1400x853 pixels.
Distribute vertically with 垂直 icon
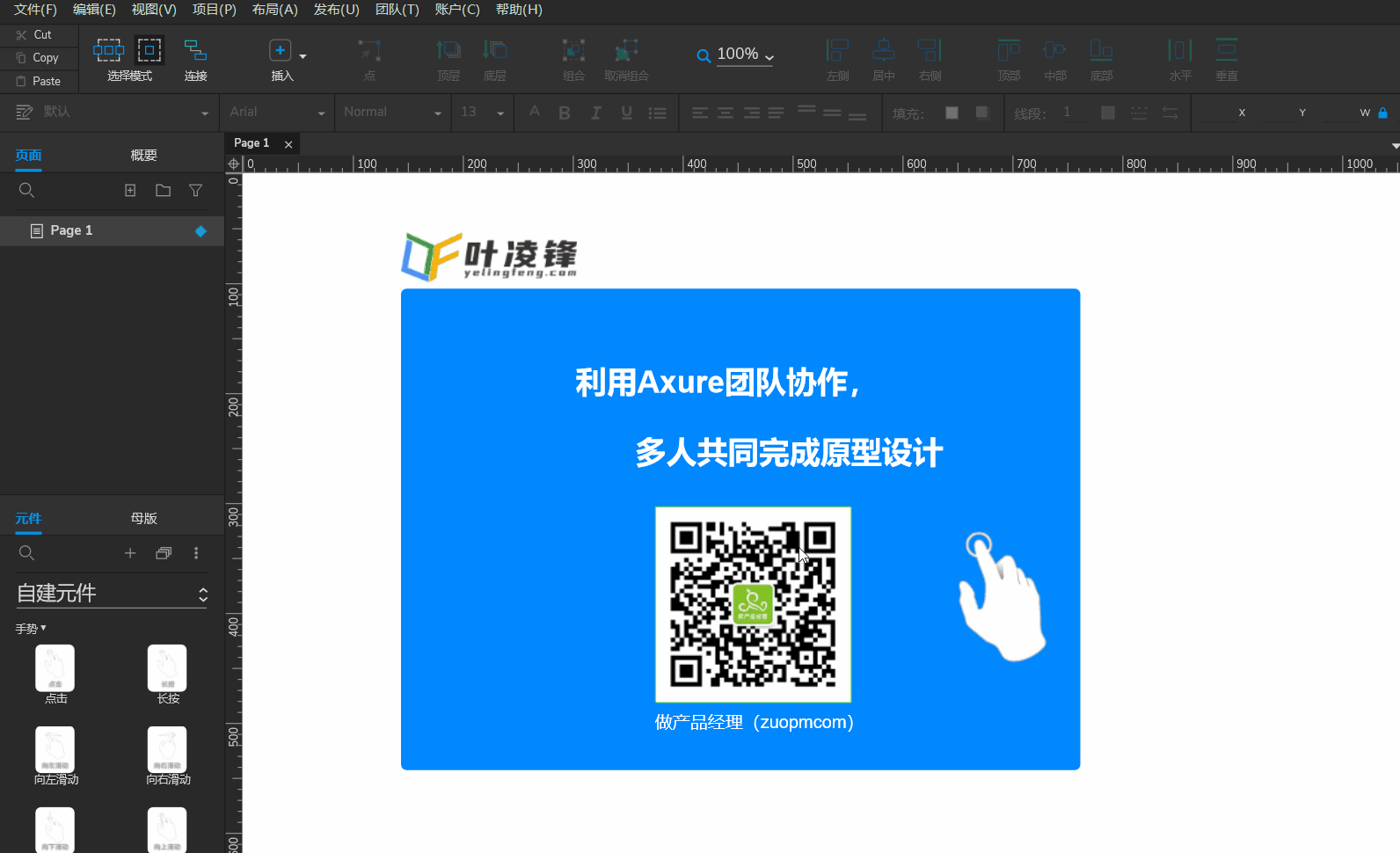1226,50
